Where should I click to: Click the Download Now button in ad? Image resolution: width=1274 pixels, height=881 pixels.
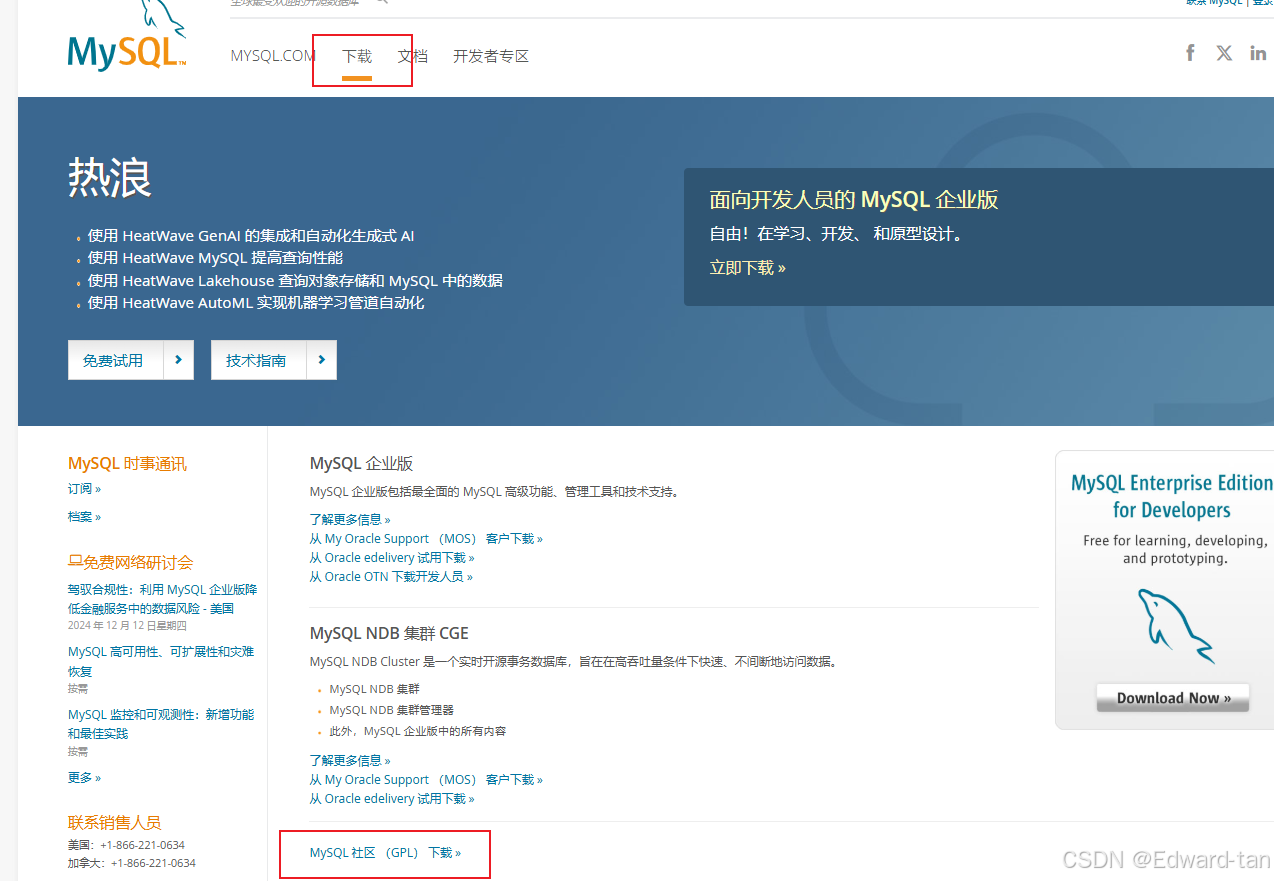tap(1173, 698)
